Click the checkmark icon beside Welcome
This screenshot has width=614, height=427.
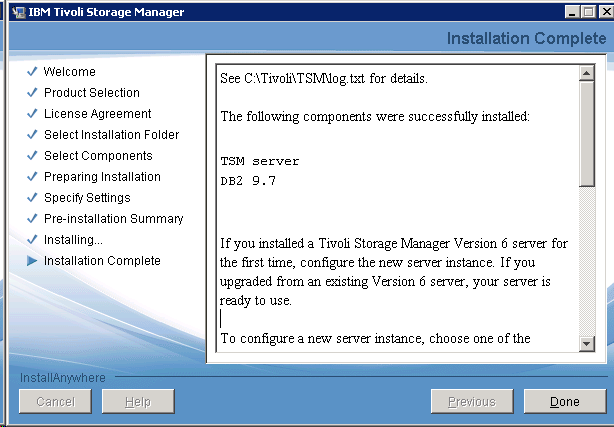[32, 72]
